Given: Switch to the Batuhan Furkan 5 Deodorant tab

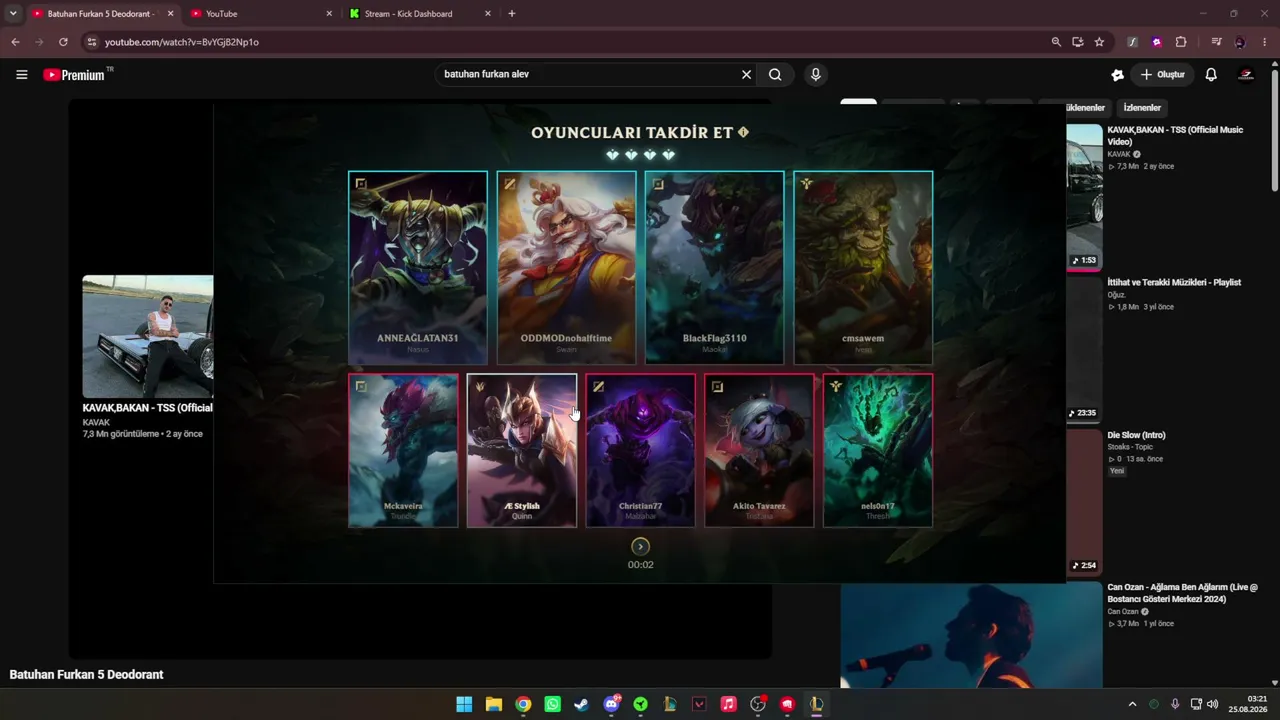Looking at the screenshot, I should (x=101, y=14).
